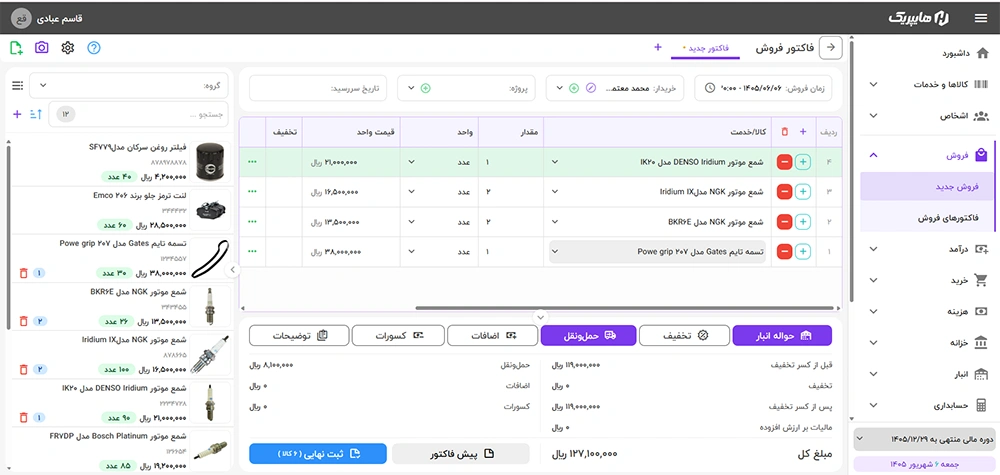The height and width of the screenshot is (475, 1000).
Task: Click پیش فاکتور button
Action: [460, 454]
